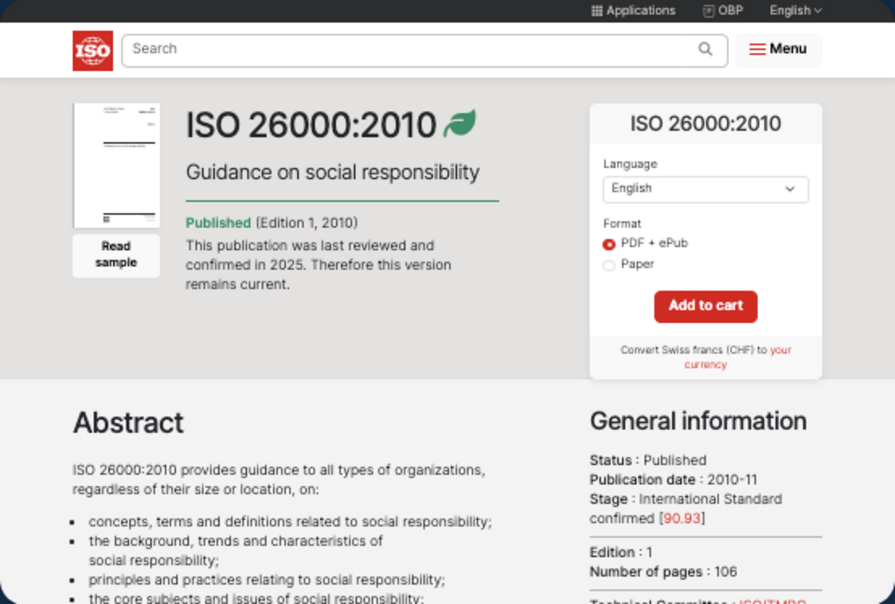Open the stage code 90.93 link
The width and height of the screenshot is (895, 604).
tap(682, 518)
